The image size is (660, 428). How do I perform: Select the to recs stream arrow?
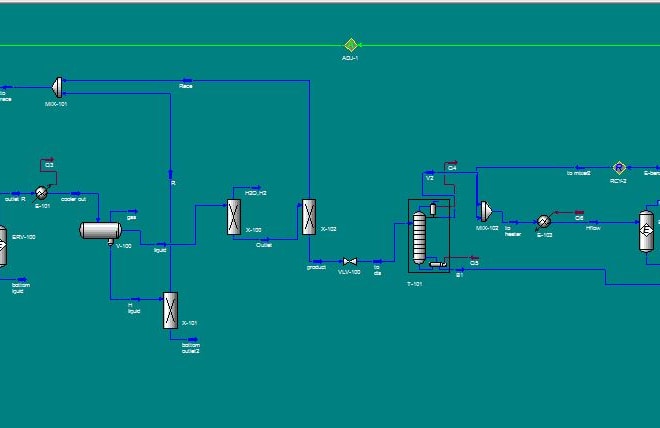click(7, 87)
